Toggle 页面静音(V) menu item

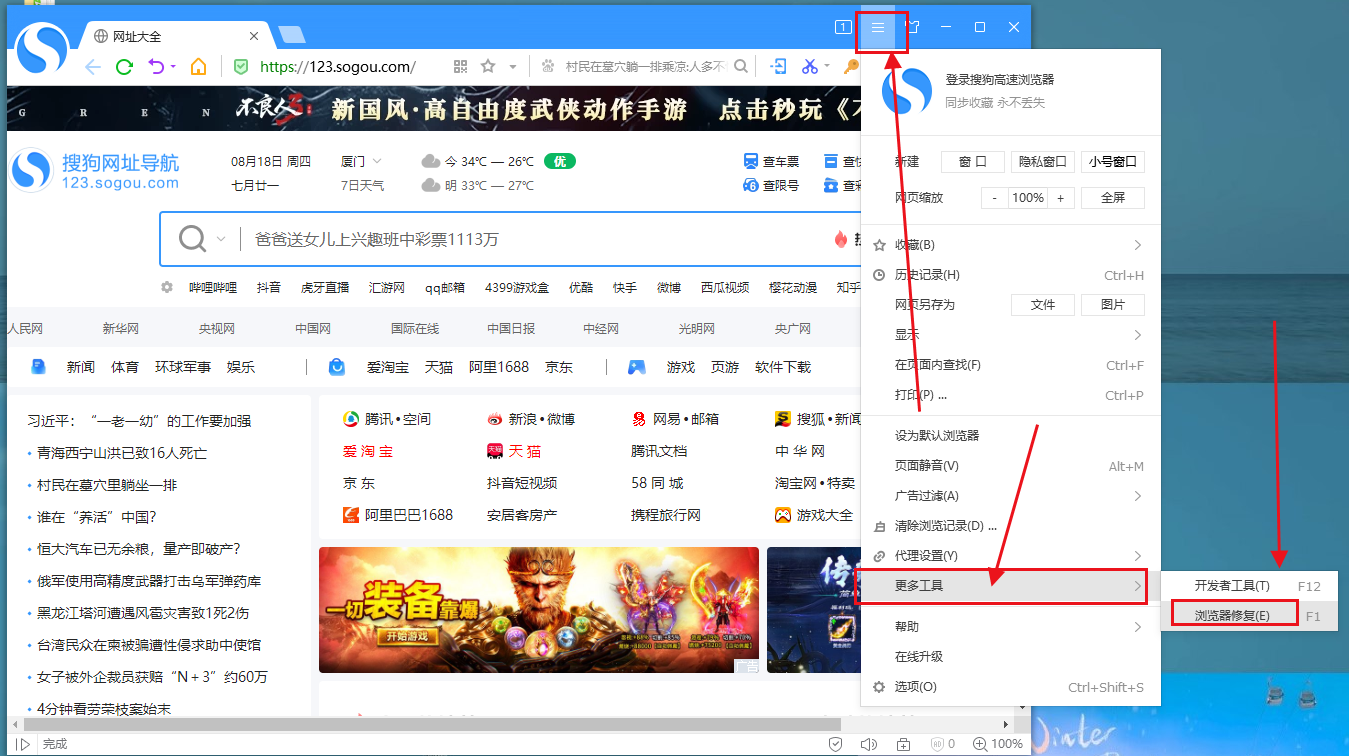(1011, 466)
